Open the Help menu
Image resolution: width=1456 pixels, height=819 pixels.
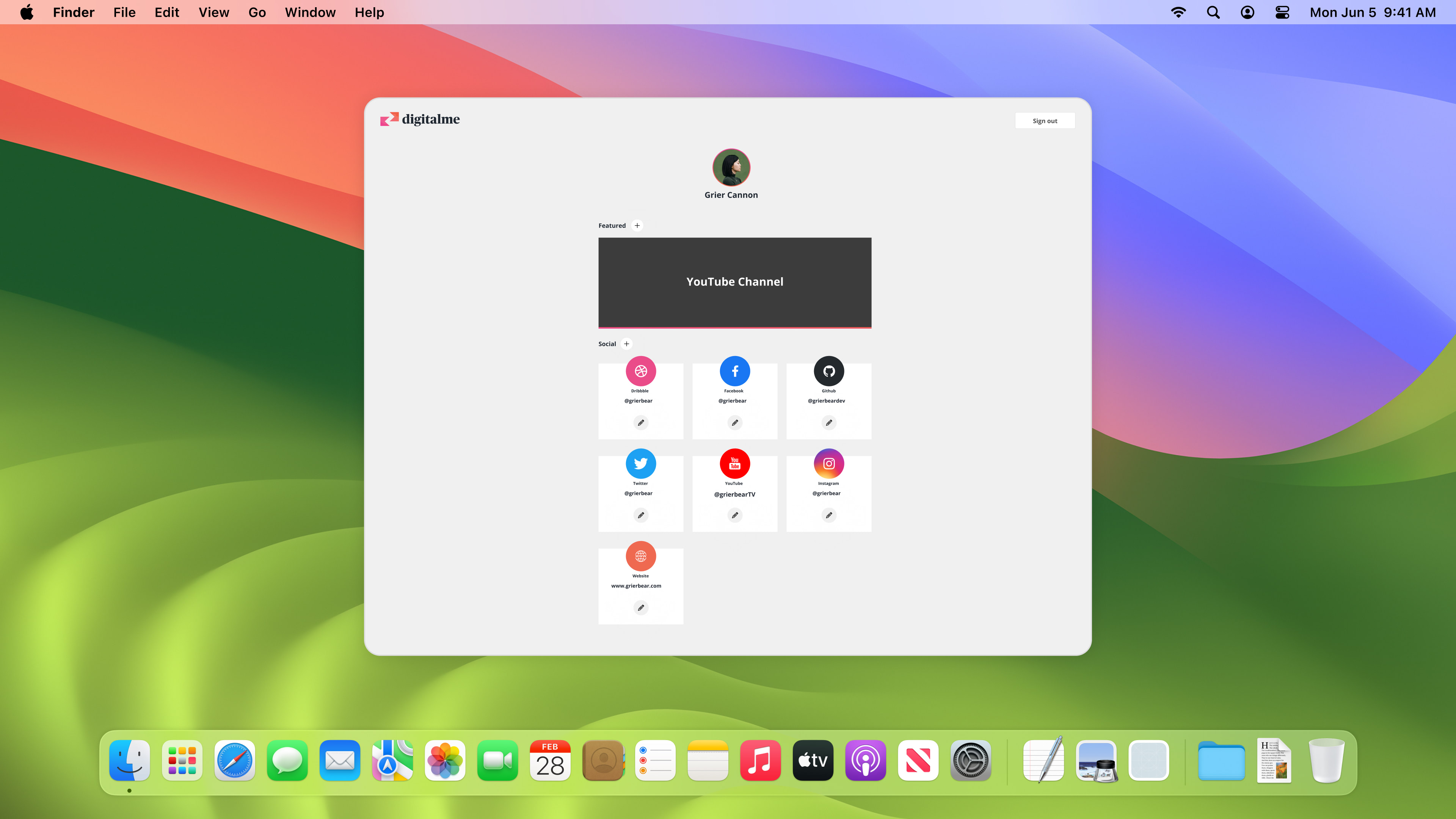pos(370,13)
